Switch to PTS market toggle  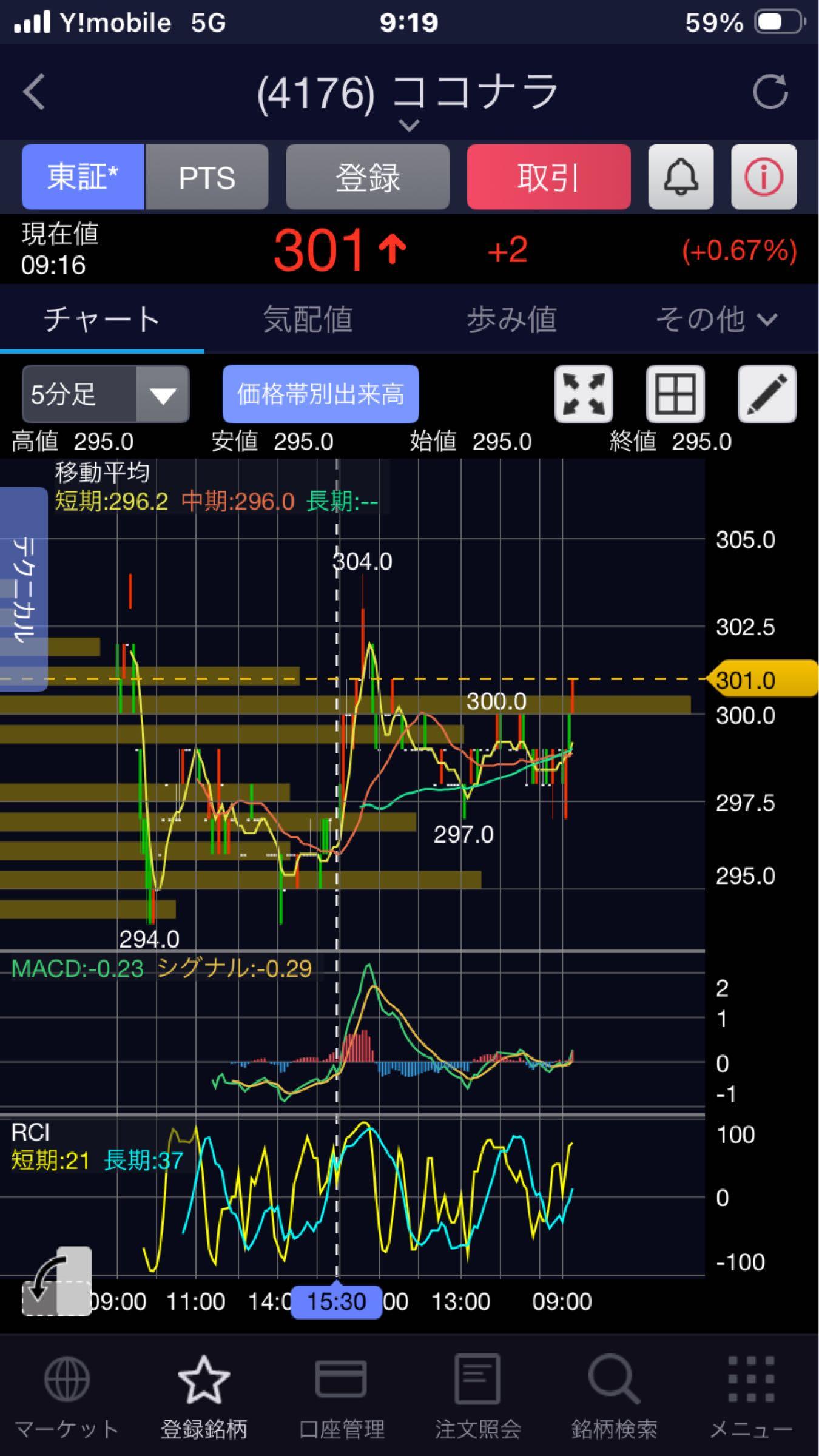click(207, 177)
